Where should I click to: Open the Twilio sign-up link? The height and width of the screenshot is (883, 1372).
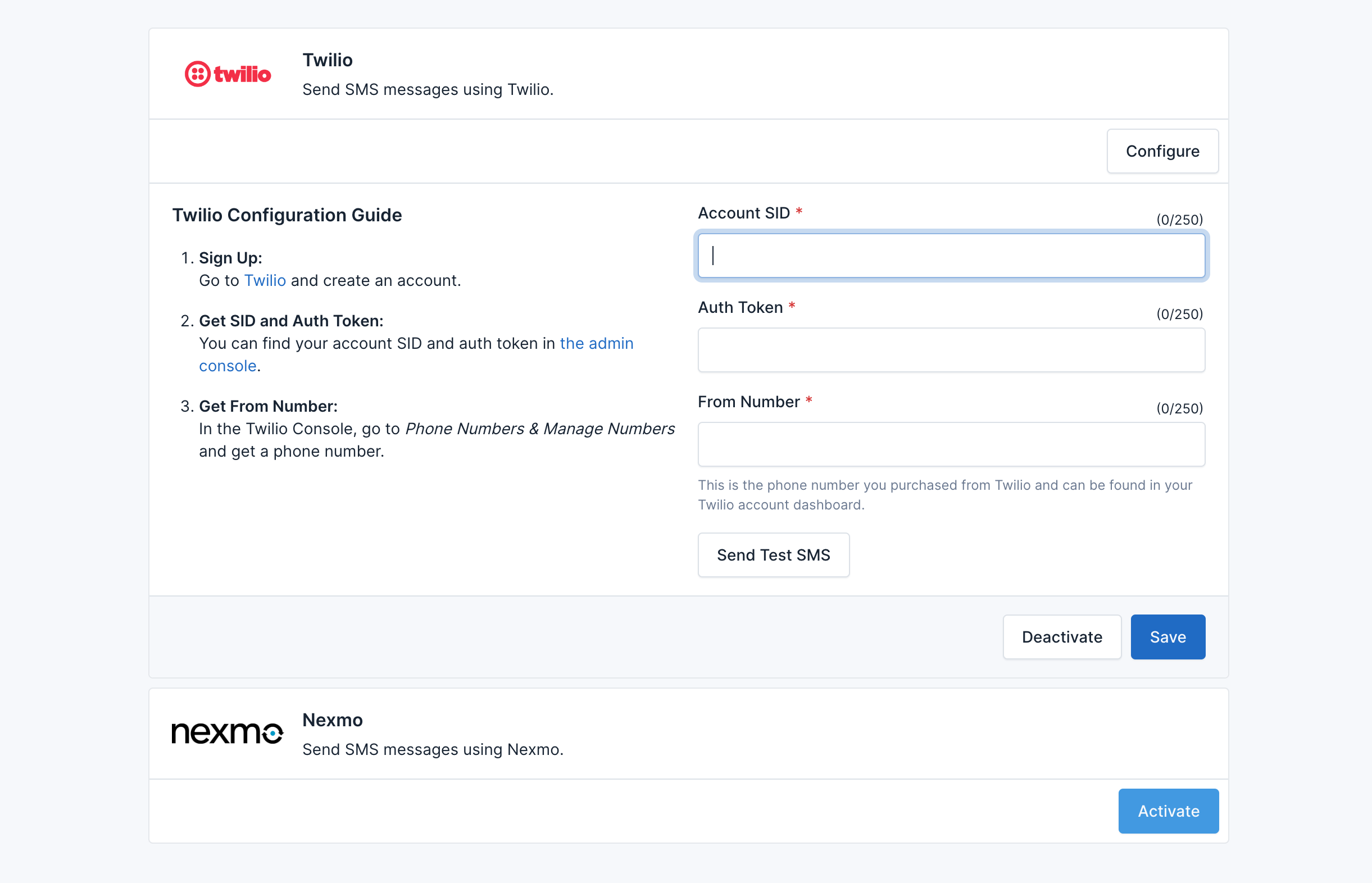click(x=264, y=280)
